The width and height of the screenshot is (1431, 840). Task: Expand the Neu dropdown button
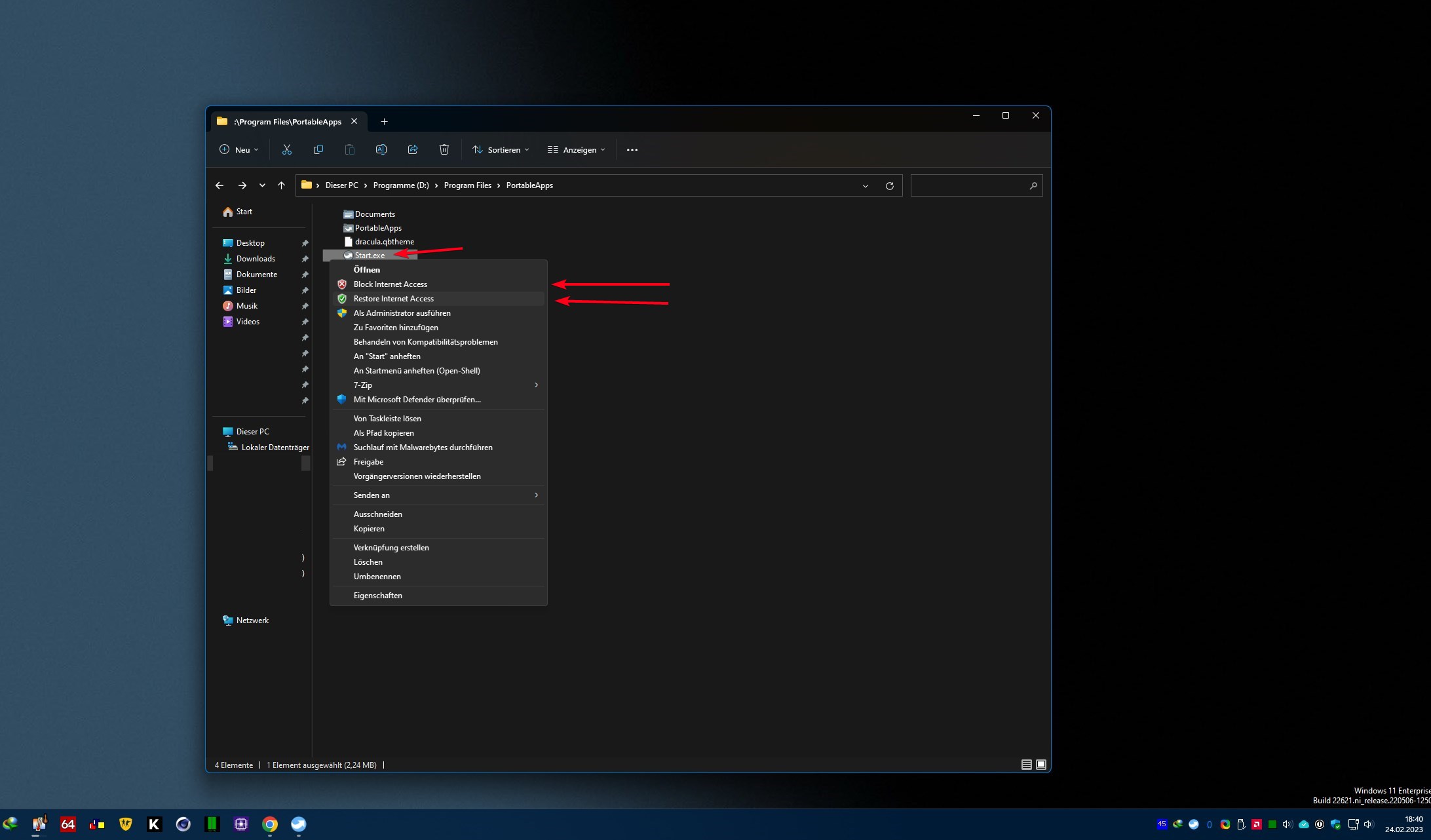pos(239,150)
